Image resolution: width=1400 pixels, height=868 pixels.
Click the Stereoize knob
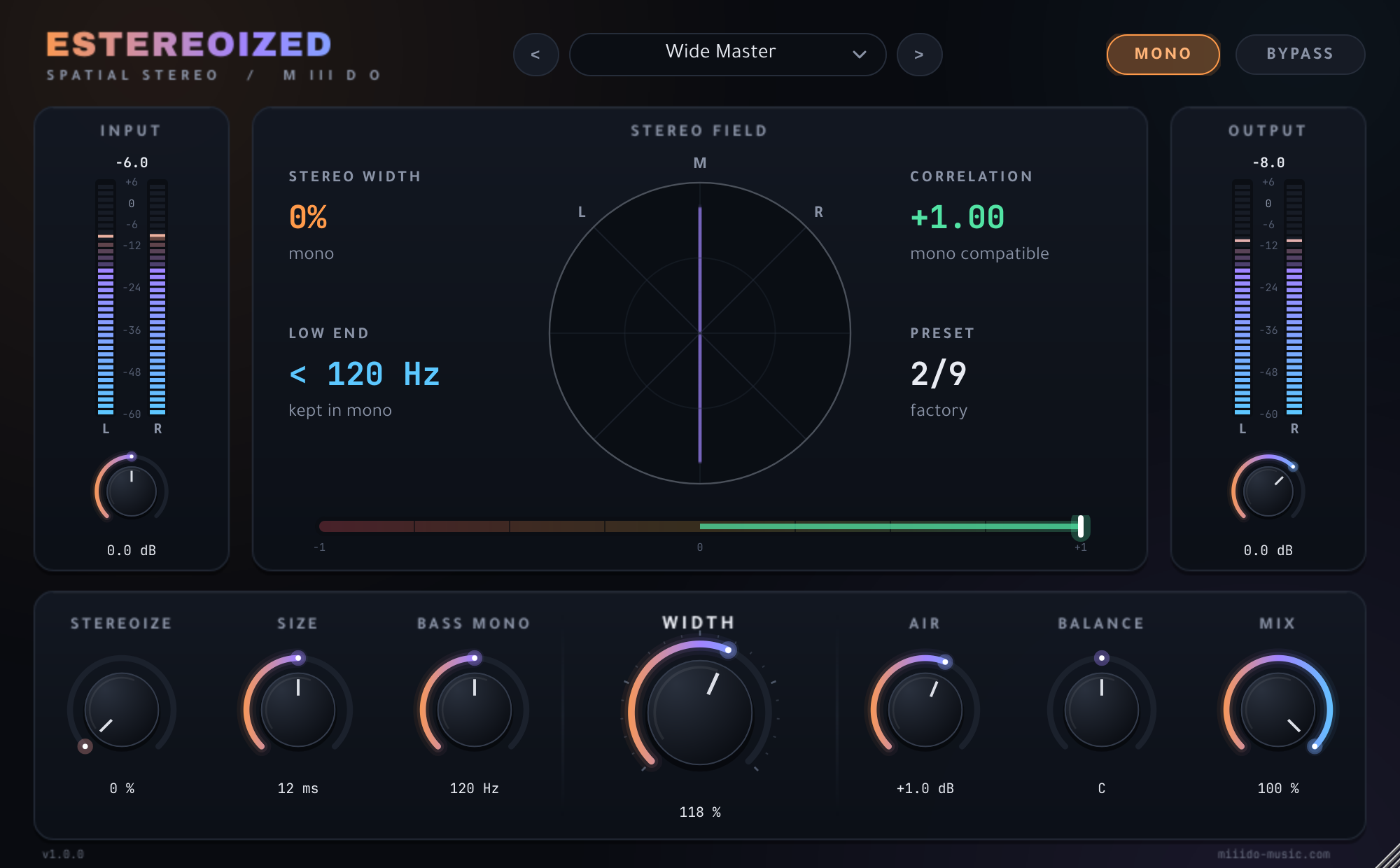point(122,710)
